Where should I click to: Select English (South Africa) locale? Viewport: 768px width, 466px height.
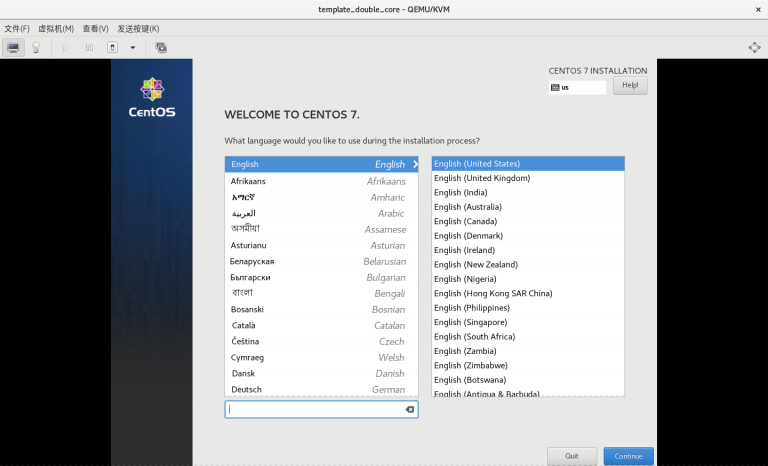click(x=528, y=337)
